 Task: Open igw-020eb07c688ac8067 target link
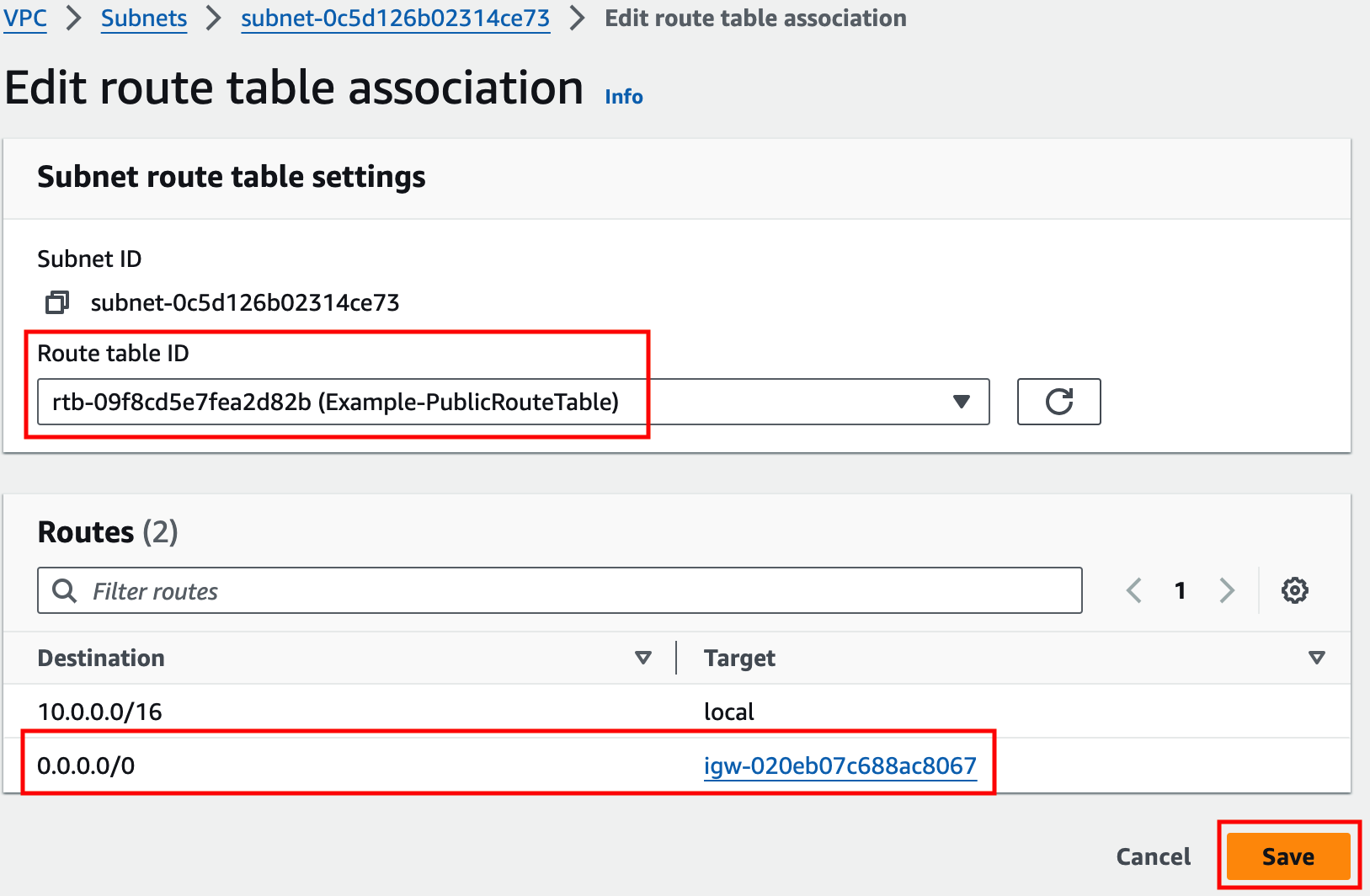pos(840,765)
